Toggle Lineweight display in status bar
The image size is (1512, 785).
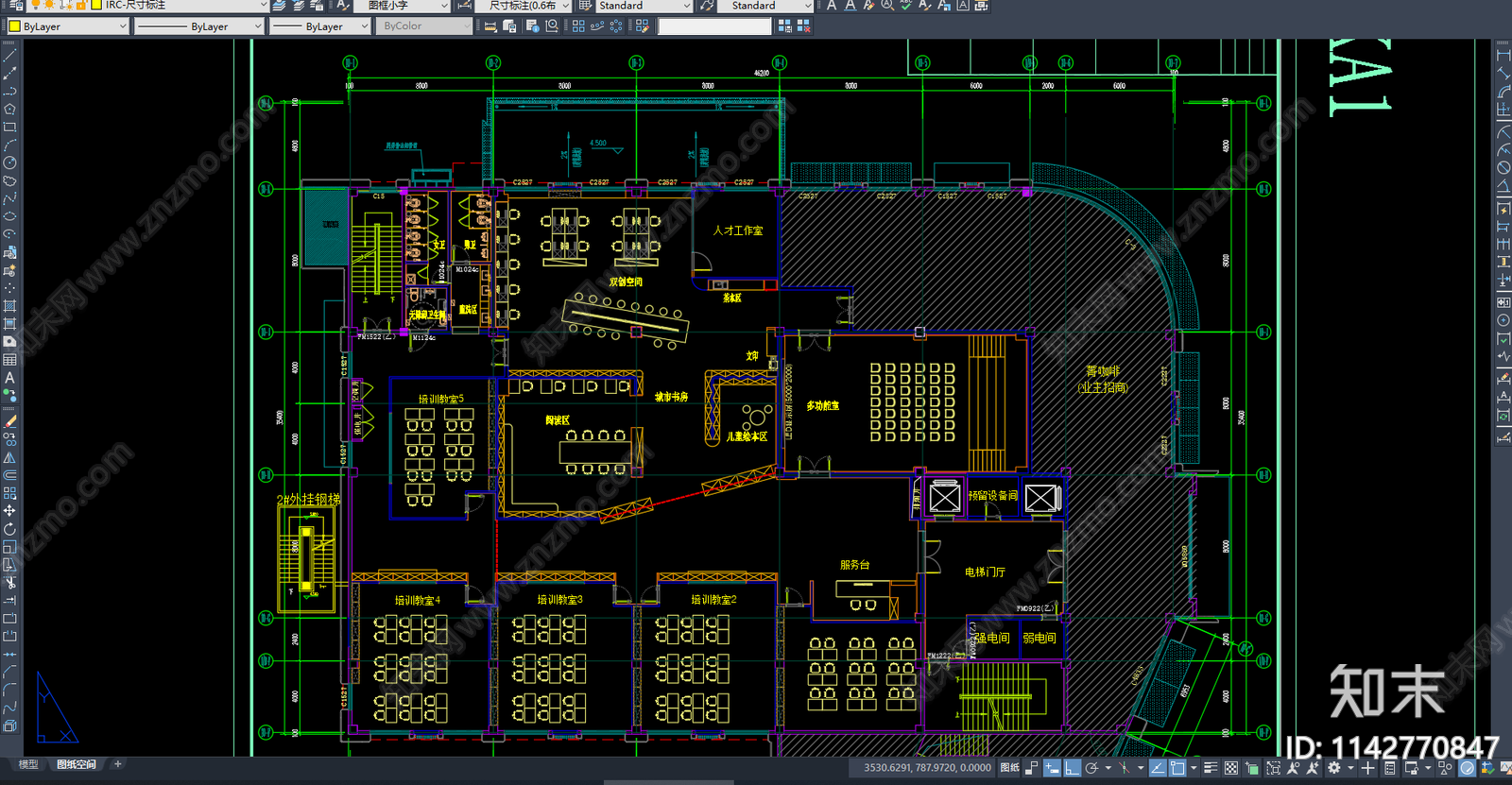click(x=1211, y=768)
